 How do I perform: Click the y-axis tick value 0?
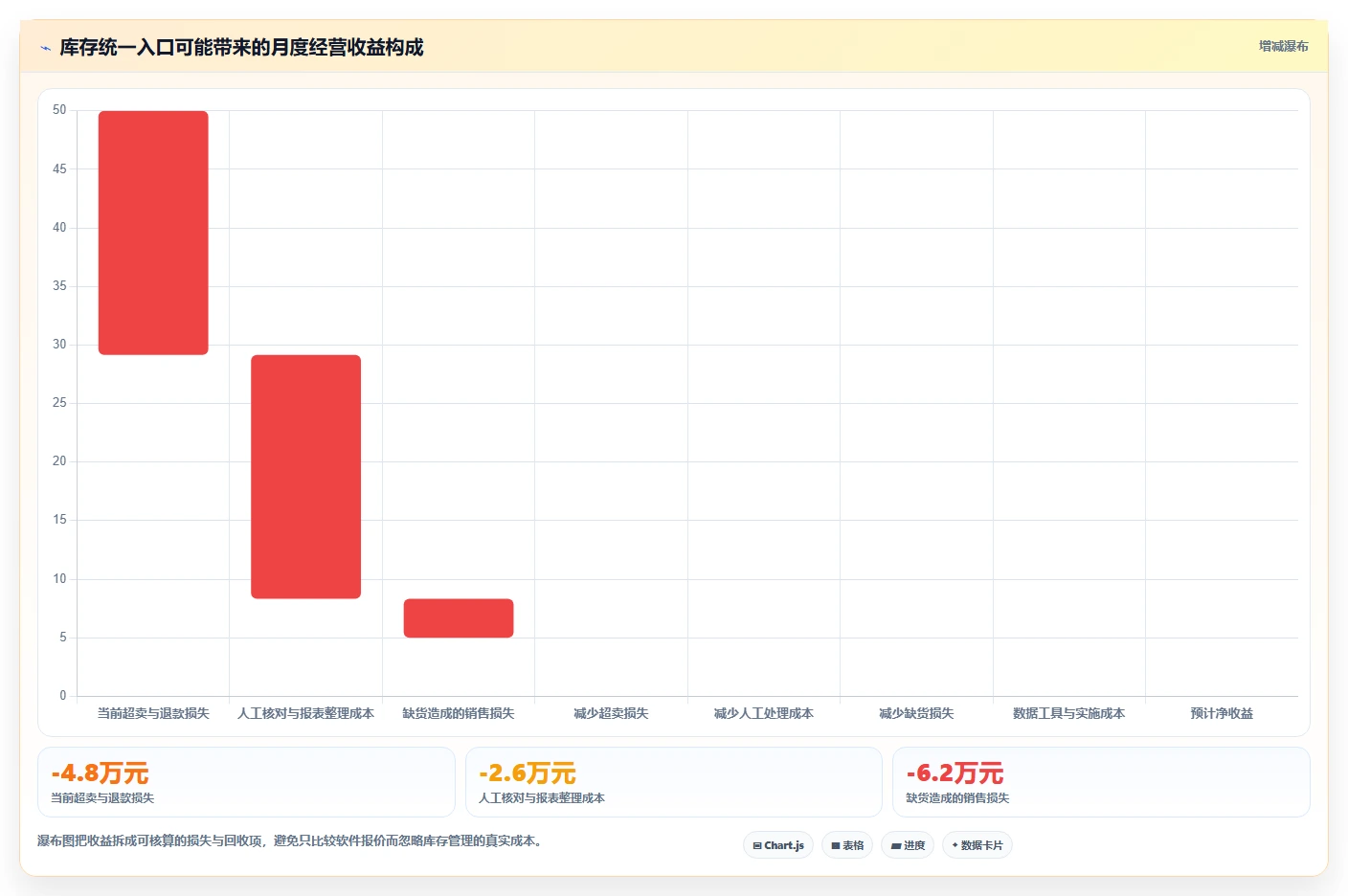tap(63, 696)
